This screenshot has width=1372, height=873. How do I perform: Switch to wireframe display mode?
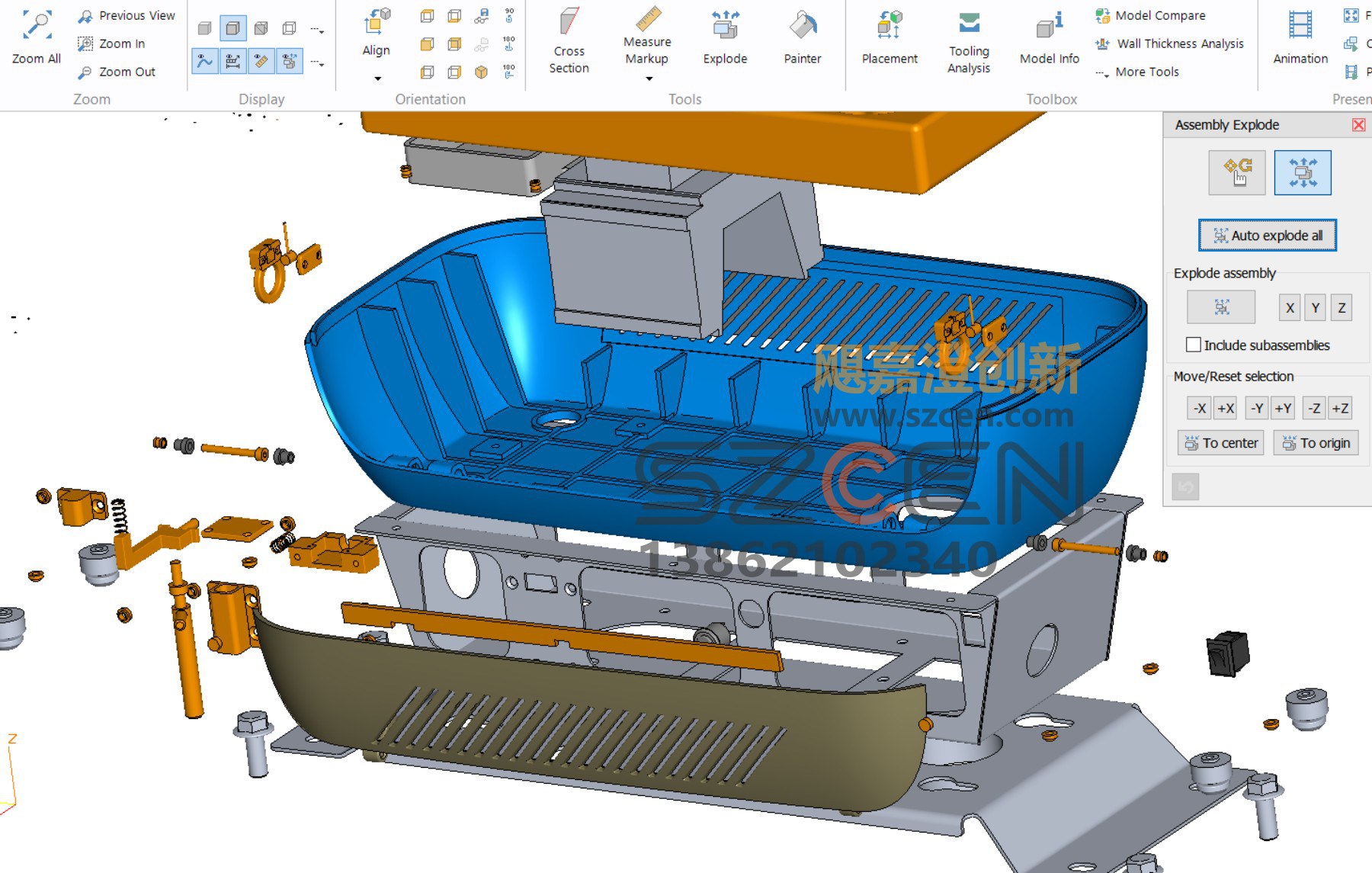pos(290,29)
